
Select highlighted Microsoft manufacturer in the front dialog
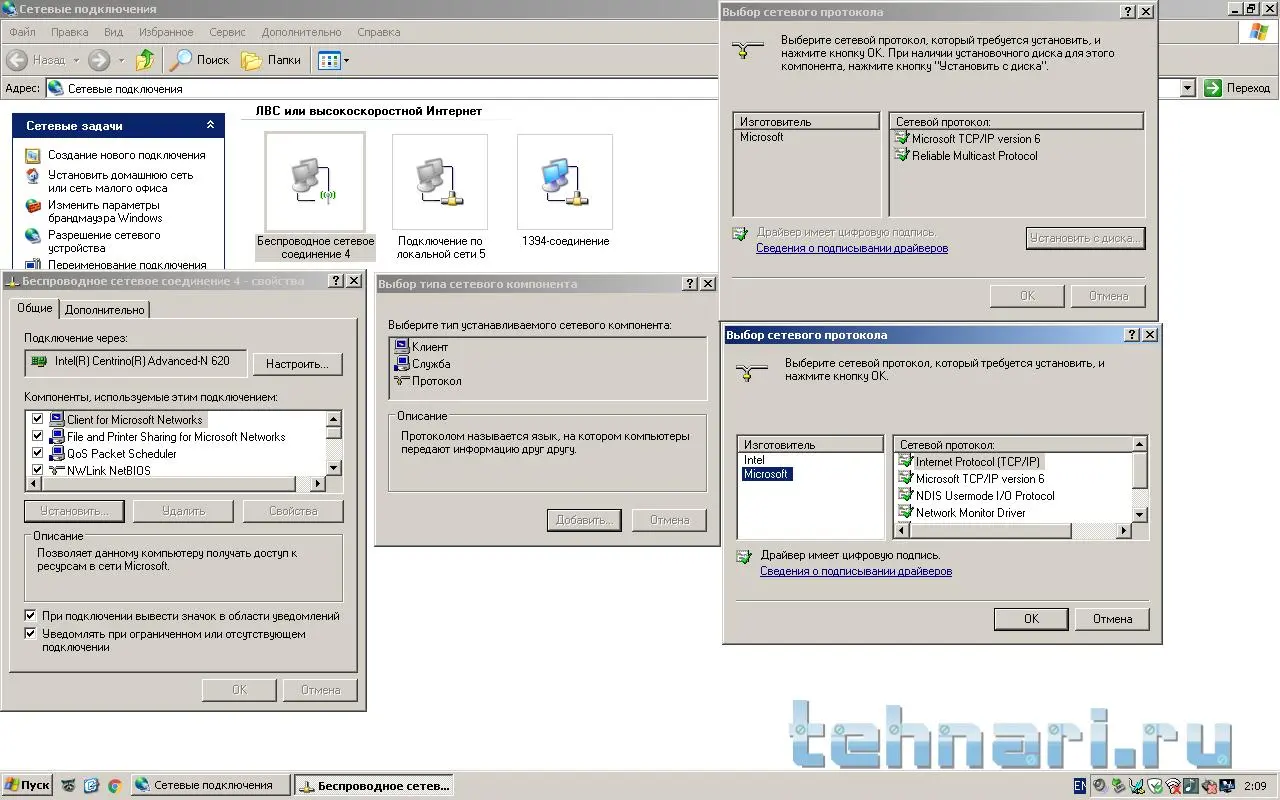pos(766,475)
